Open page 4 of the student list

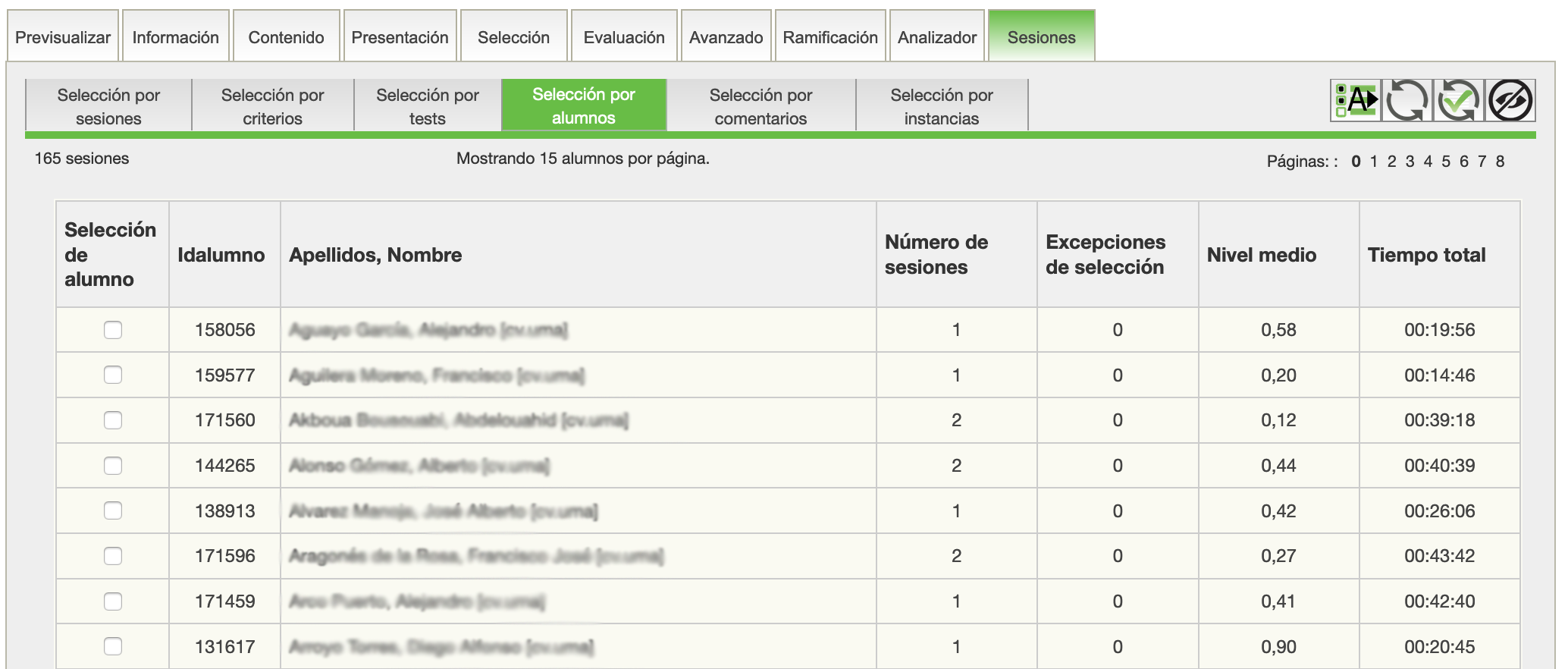tap(1428, 162)
